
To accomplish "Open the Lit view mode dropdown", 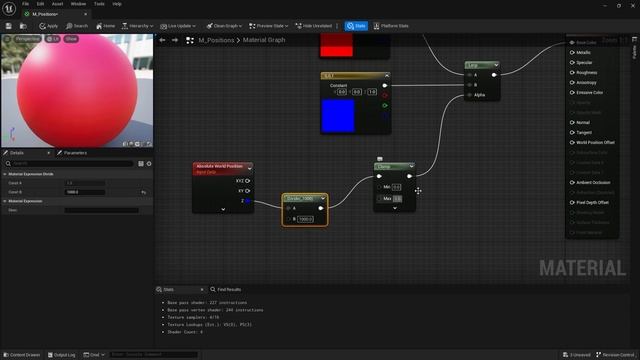I will [53, 39].
